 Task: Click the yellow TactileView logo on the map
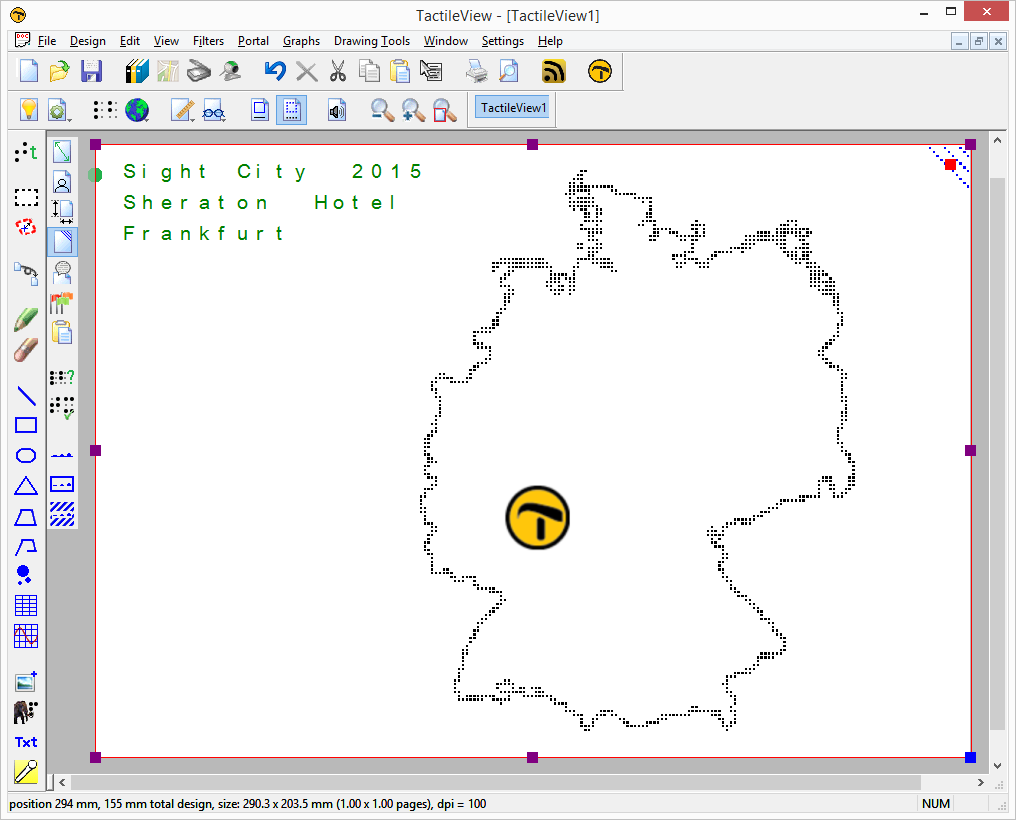tap(537, 518)
